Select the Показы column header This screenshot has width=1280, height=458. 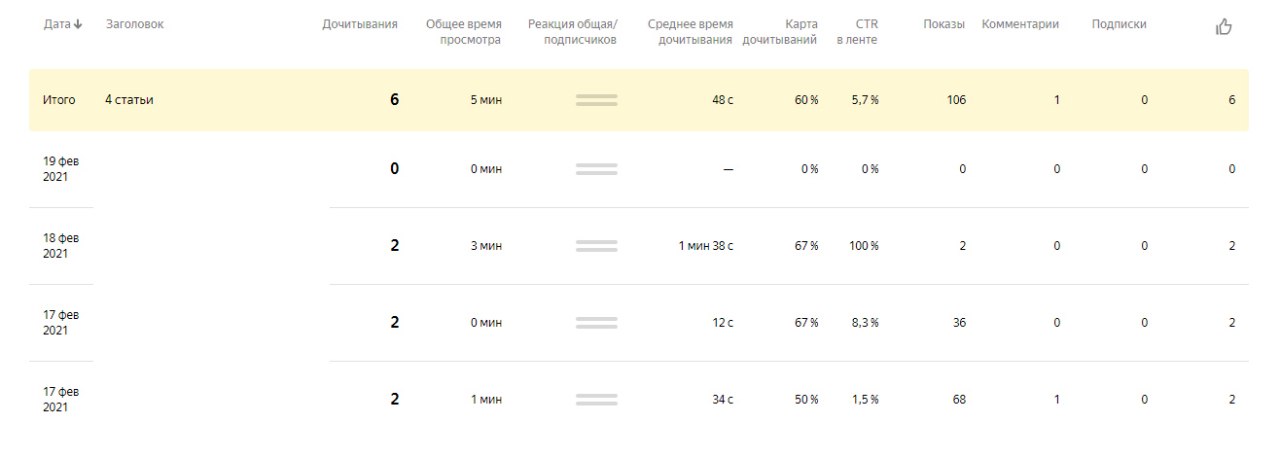tap(944, 24)
